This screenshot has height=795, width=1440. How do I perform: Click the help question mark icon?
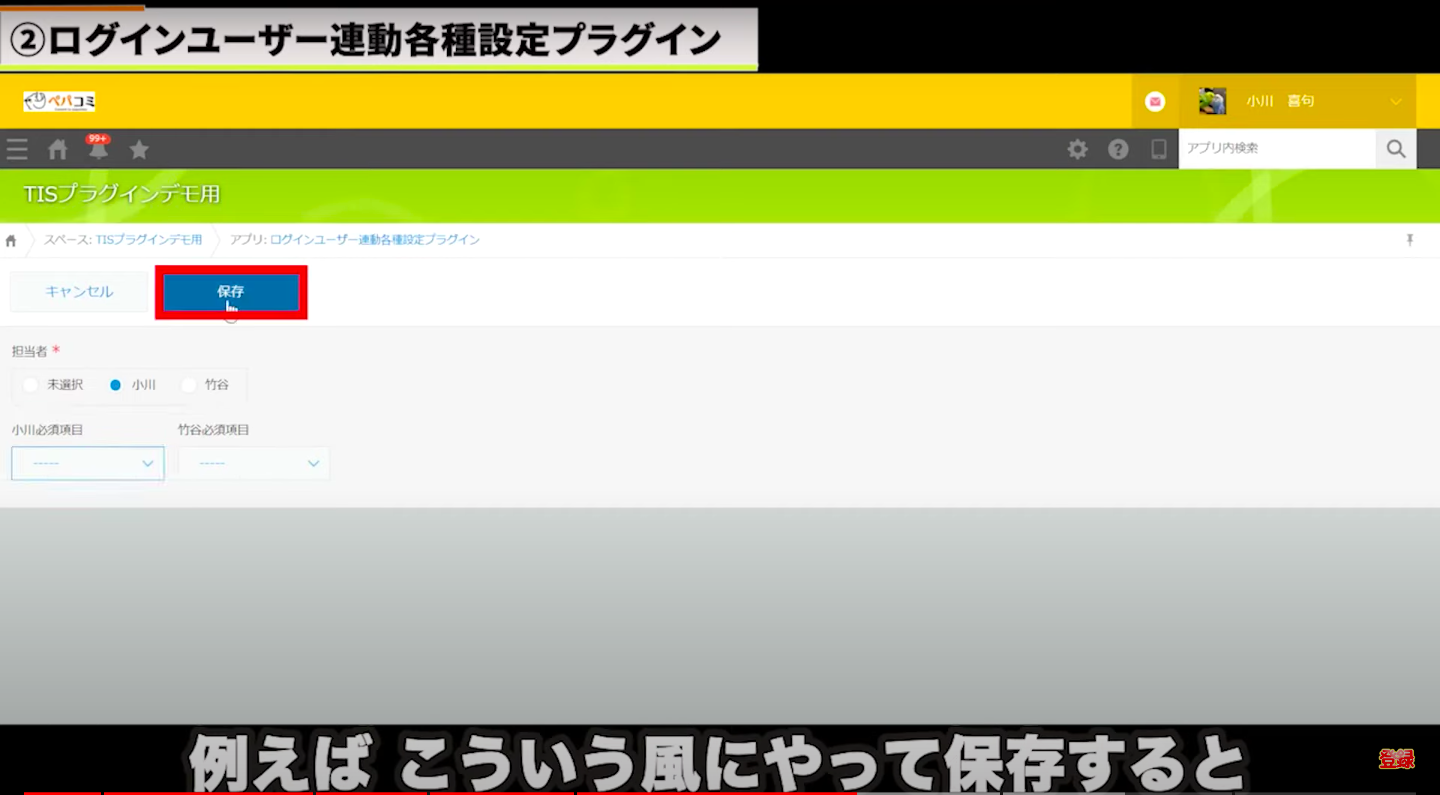pyautogui.click(x=1118, y=149)
